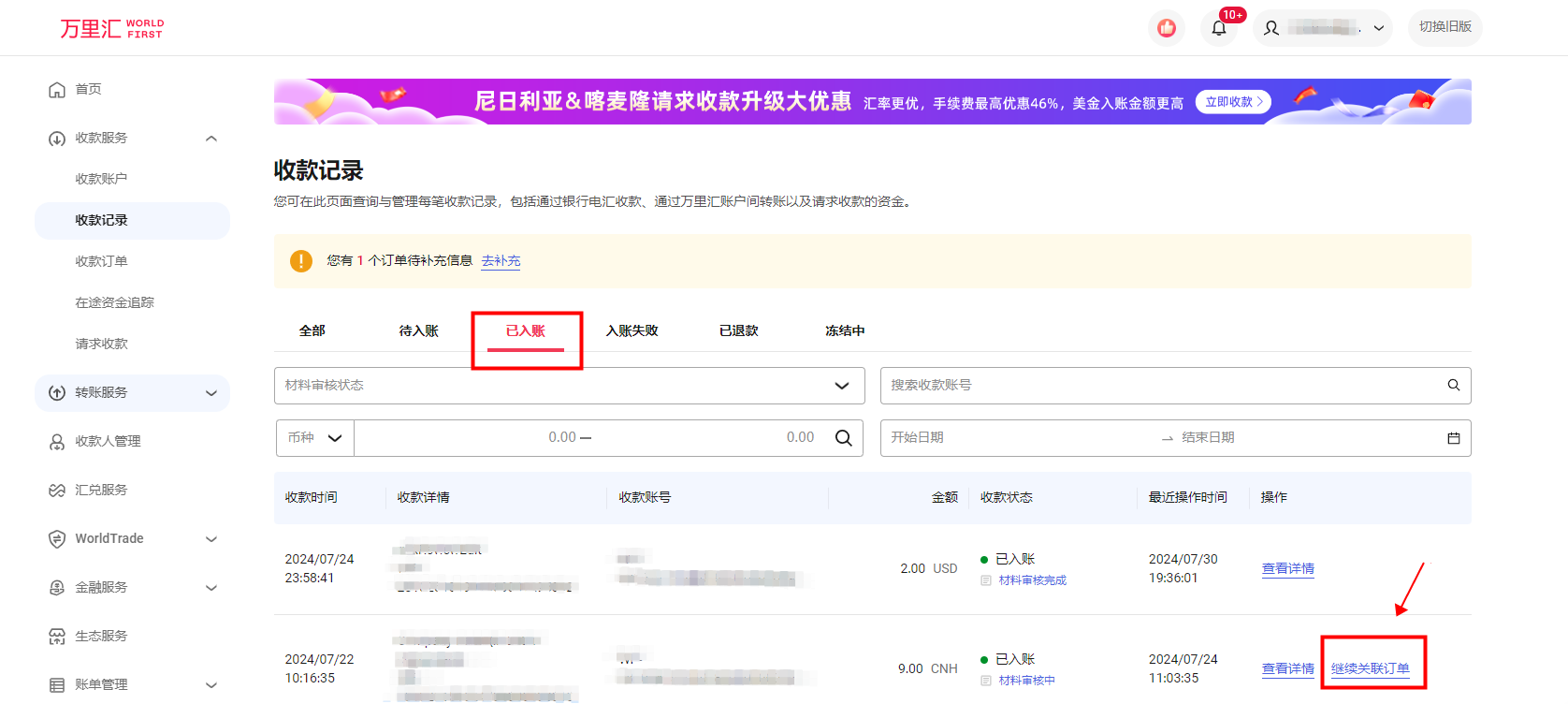Click the amount range search magnifier icon
This screenshot has width=1568, height=704.
click(843, 438)
